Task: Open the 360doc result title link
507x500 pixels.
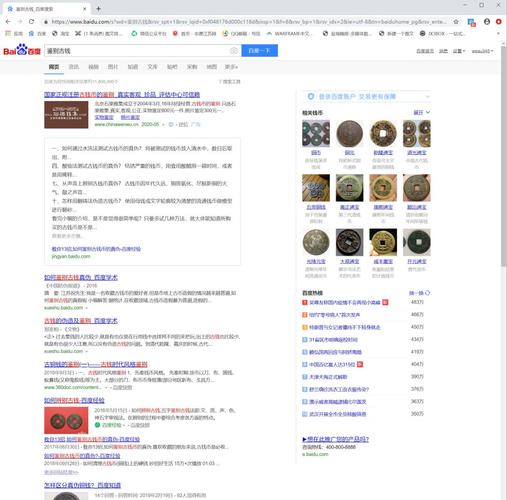Action: 96,364
